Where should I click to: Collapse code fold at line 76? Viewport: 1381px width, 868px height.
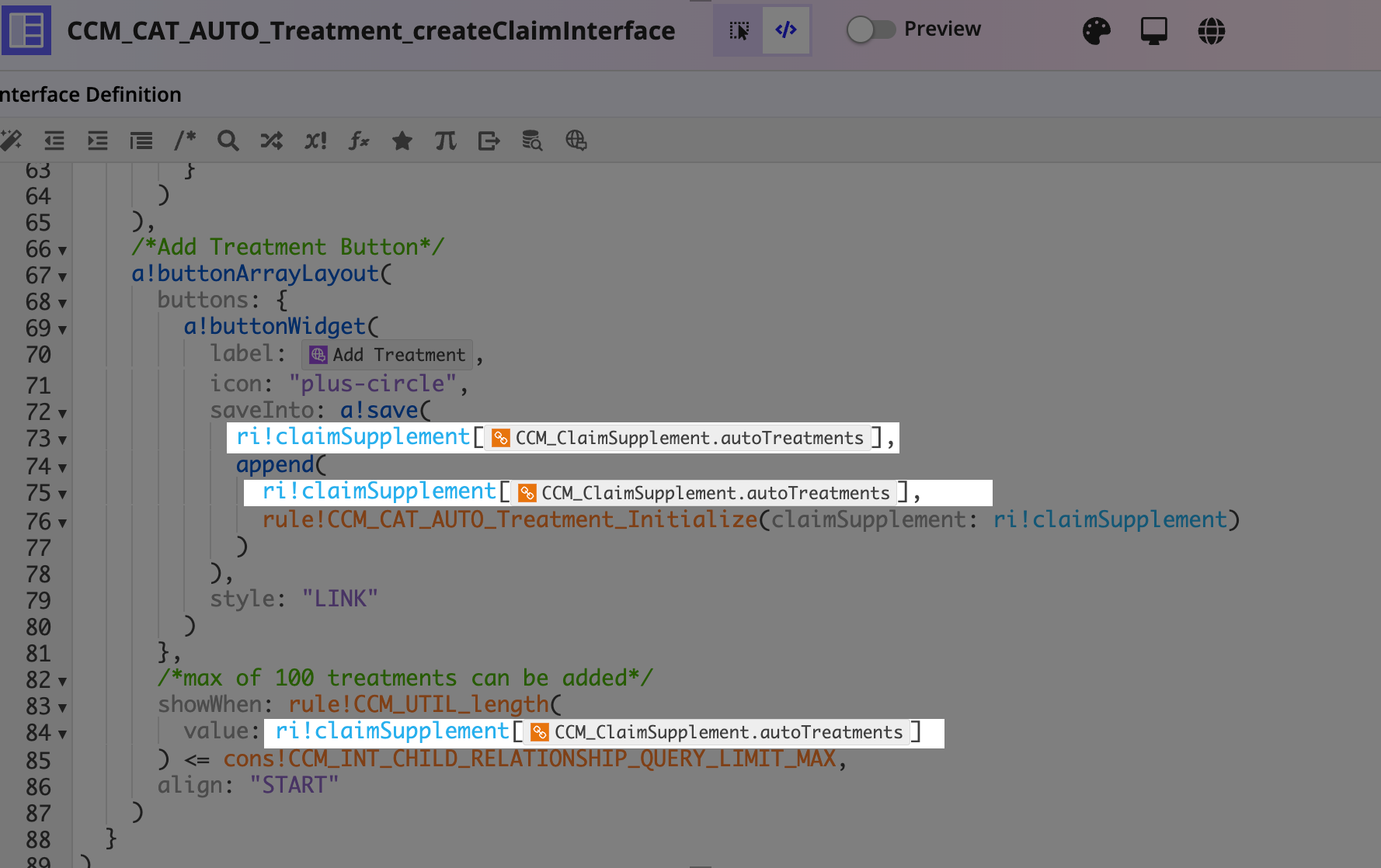point(62,523)
